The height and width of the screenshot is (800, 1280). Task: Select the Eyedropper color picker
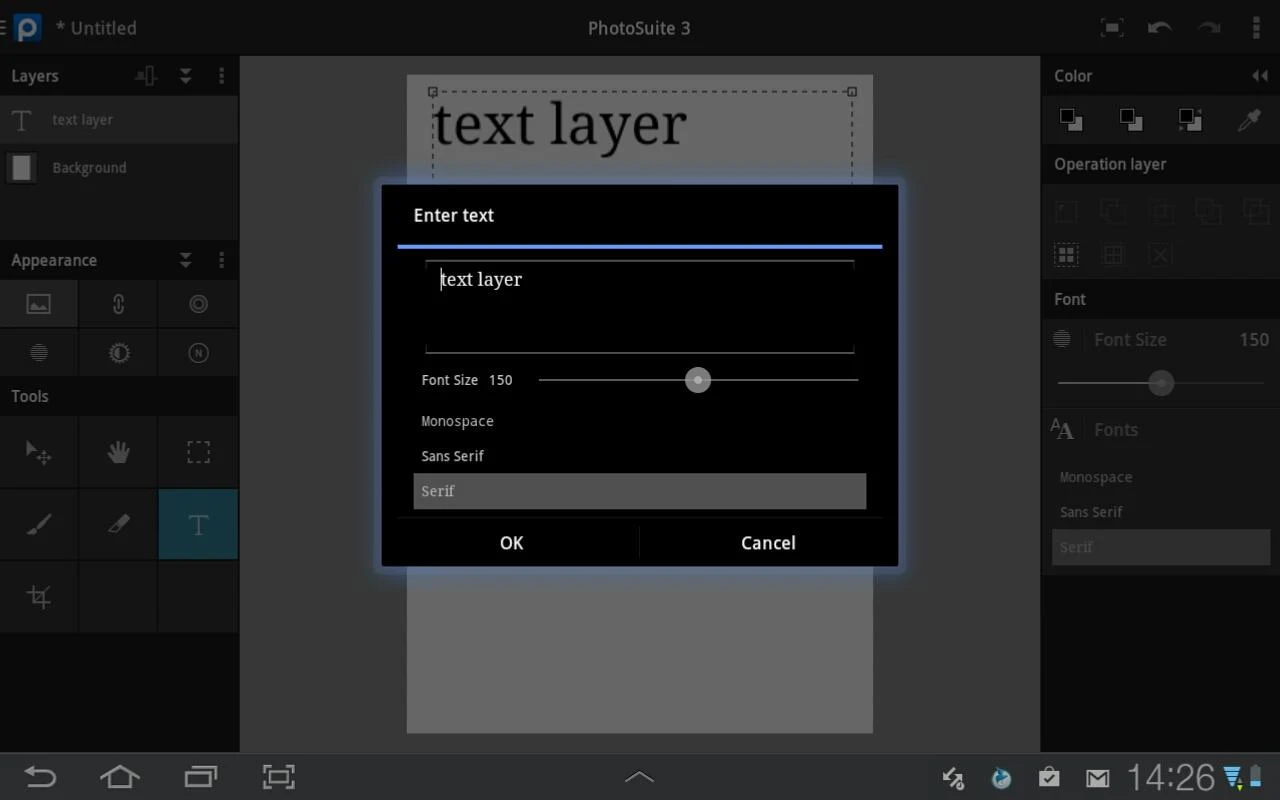click(1249, 120)
